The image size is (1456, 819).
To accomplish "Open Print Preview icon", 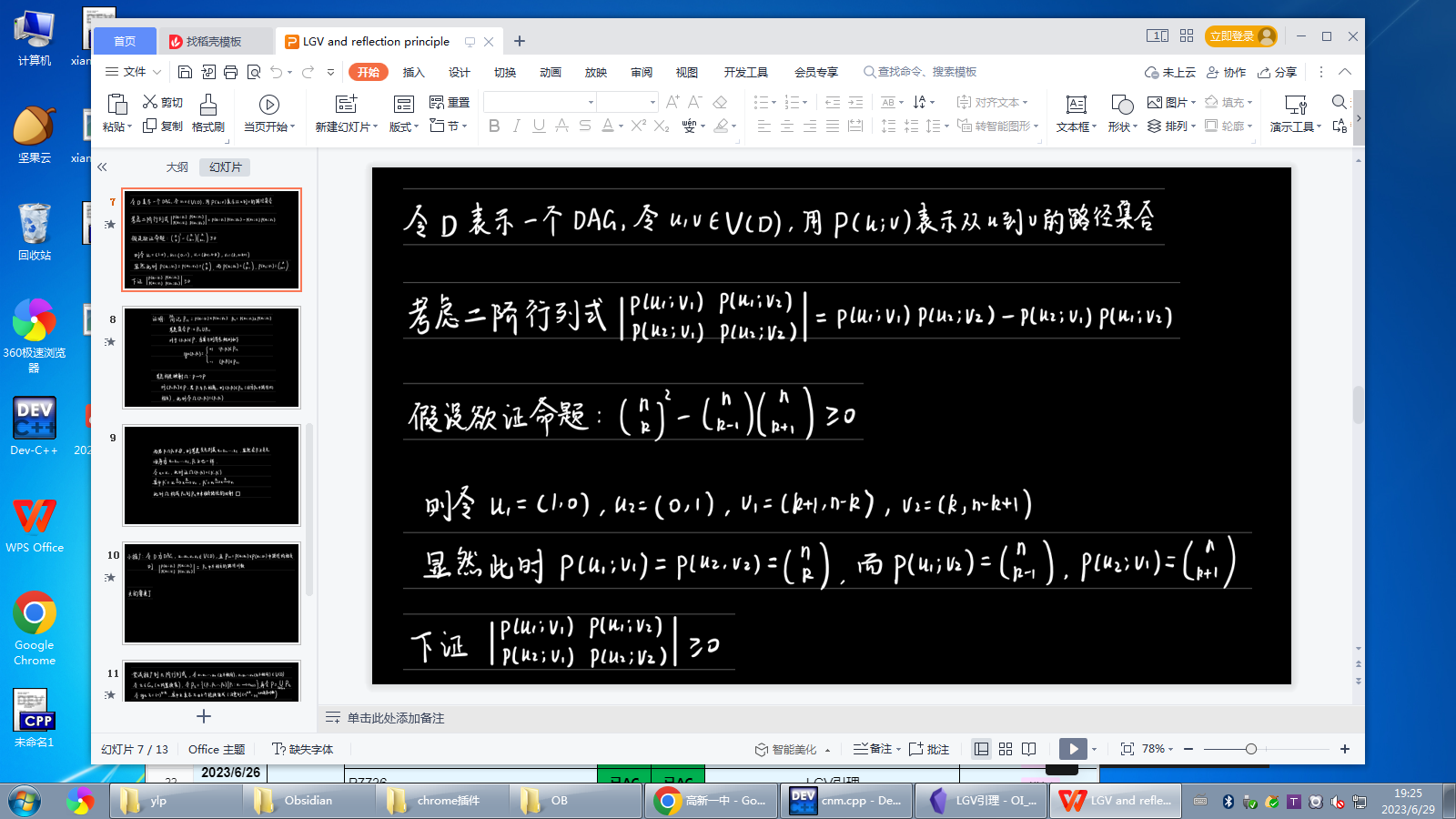I will 254,72.
